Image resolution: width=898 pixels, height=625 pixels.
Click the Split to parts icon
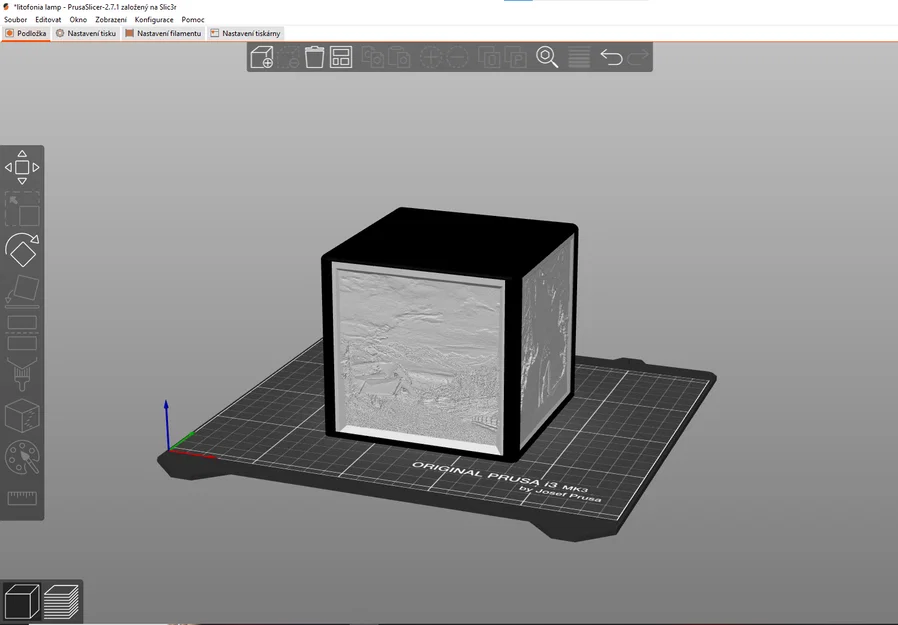515,57
